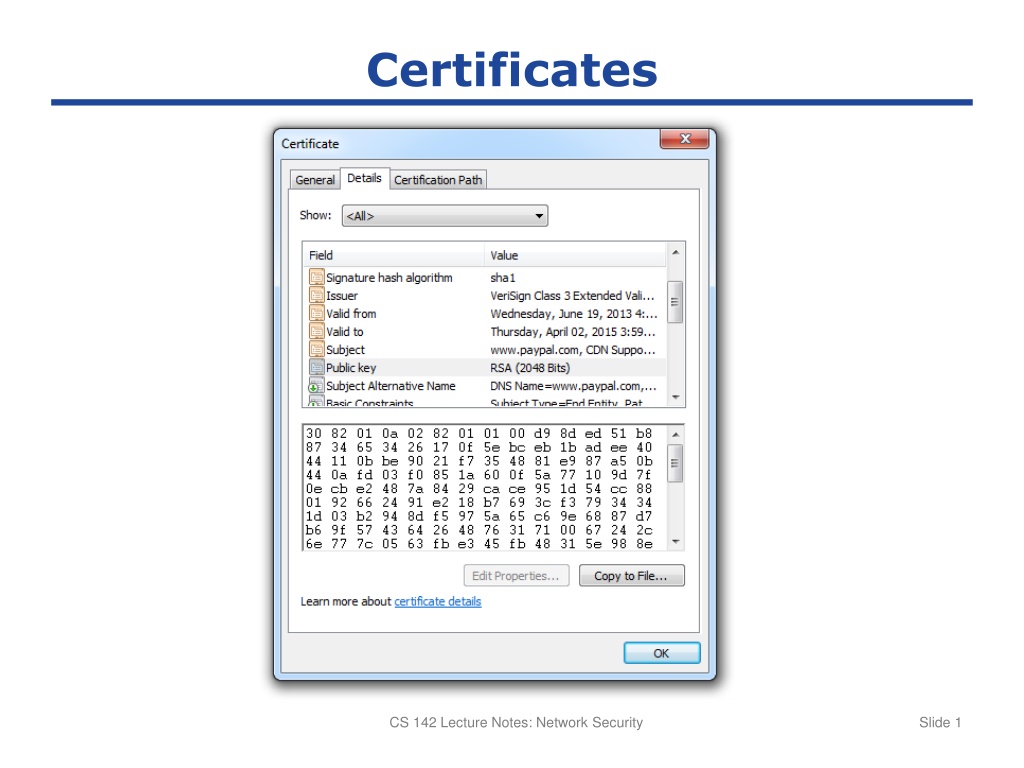Click the Signature hash algorithm field icon

(x=316, y=278)
